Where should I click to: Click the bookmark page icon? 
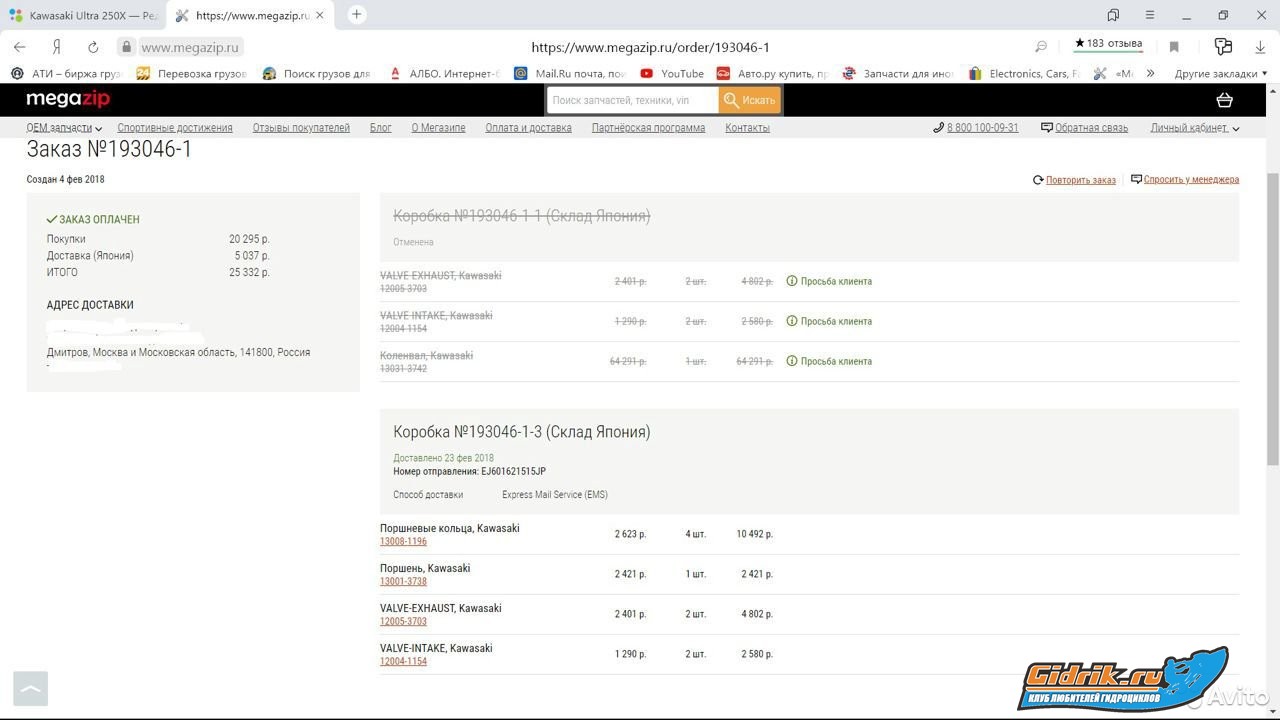[x=1174, y=47]
